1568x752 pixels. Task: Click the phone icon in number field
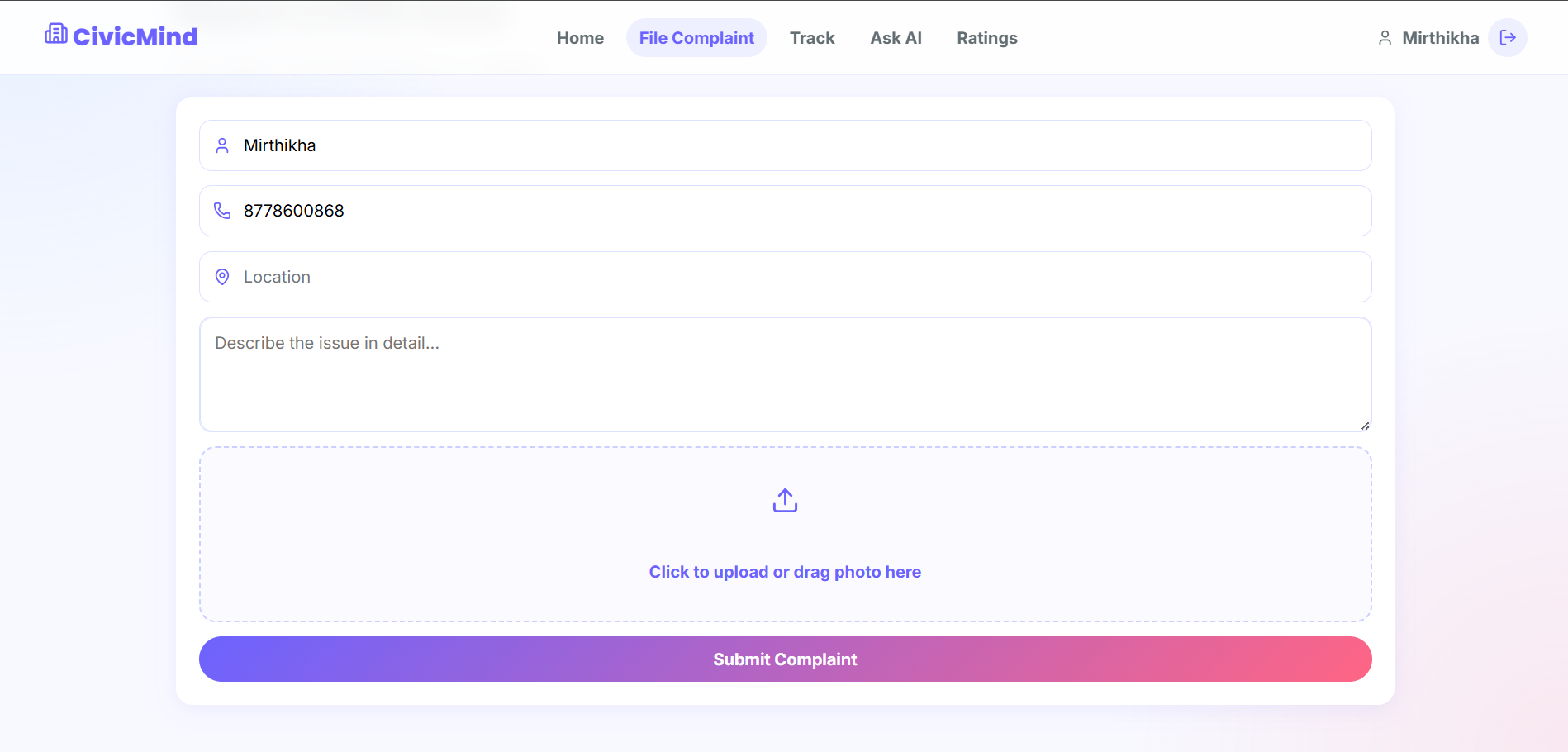(222, 211)
